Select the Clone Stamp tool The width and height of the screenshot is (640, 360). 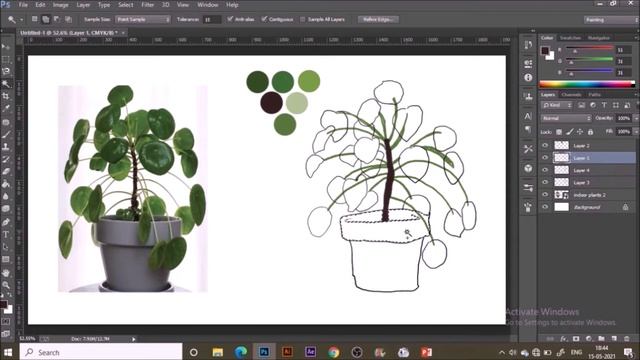click(6, 147)
